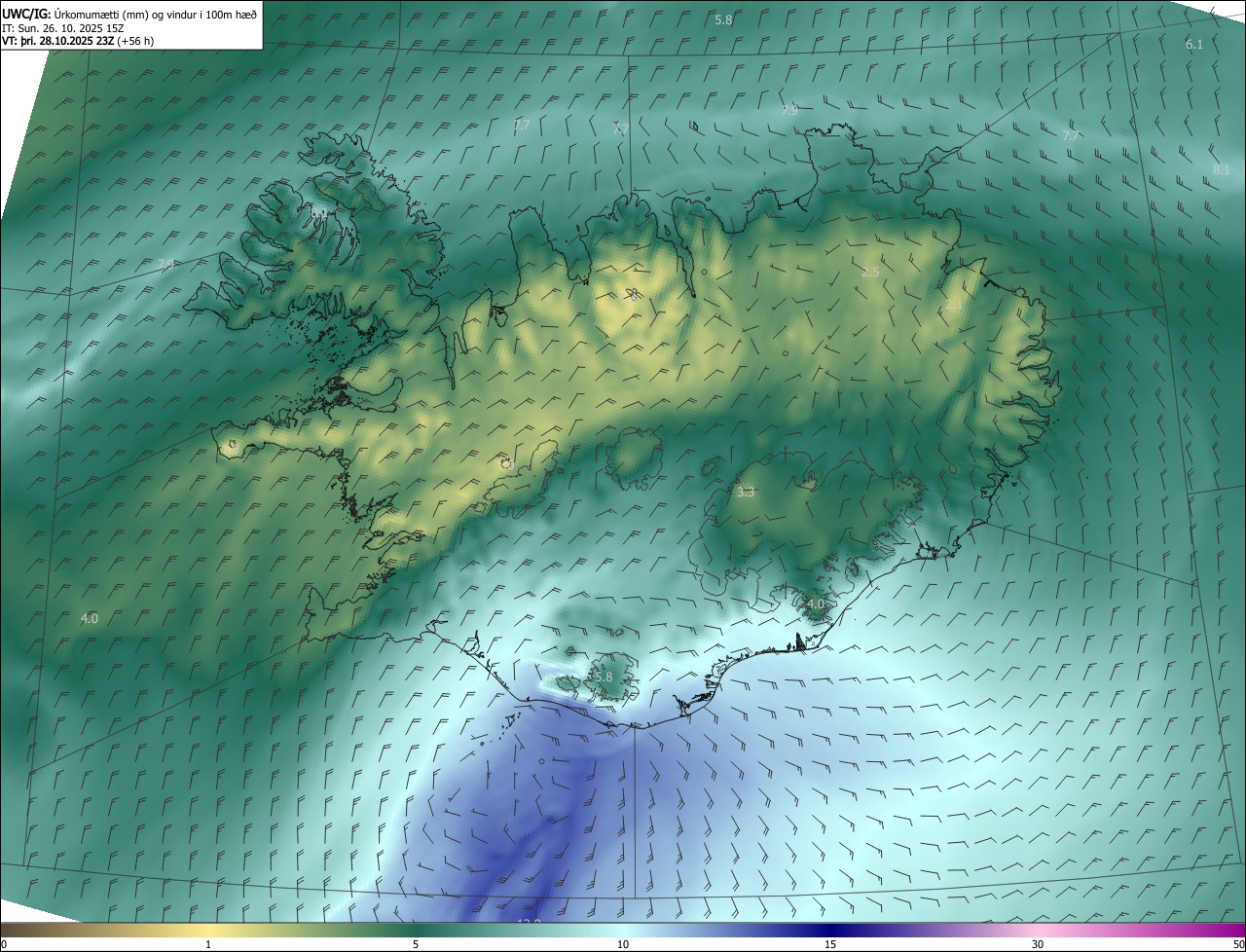Click the 7.9 value label
The width and height of the screenshot is (1246, 952).
[x=789, y=111]
